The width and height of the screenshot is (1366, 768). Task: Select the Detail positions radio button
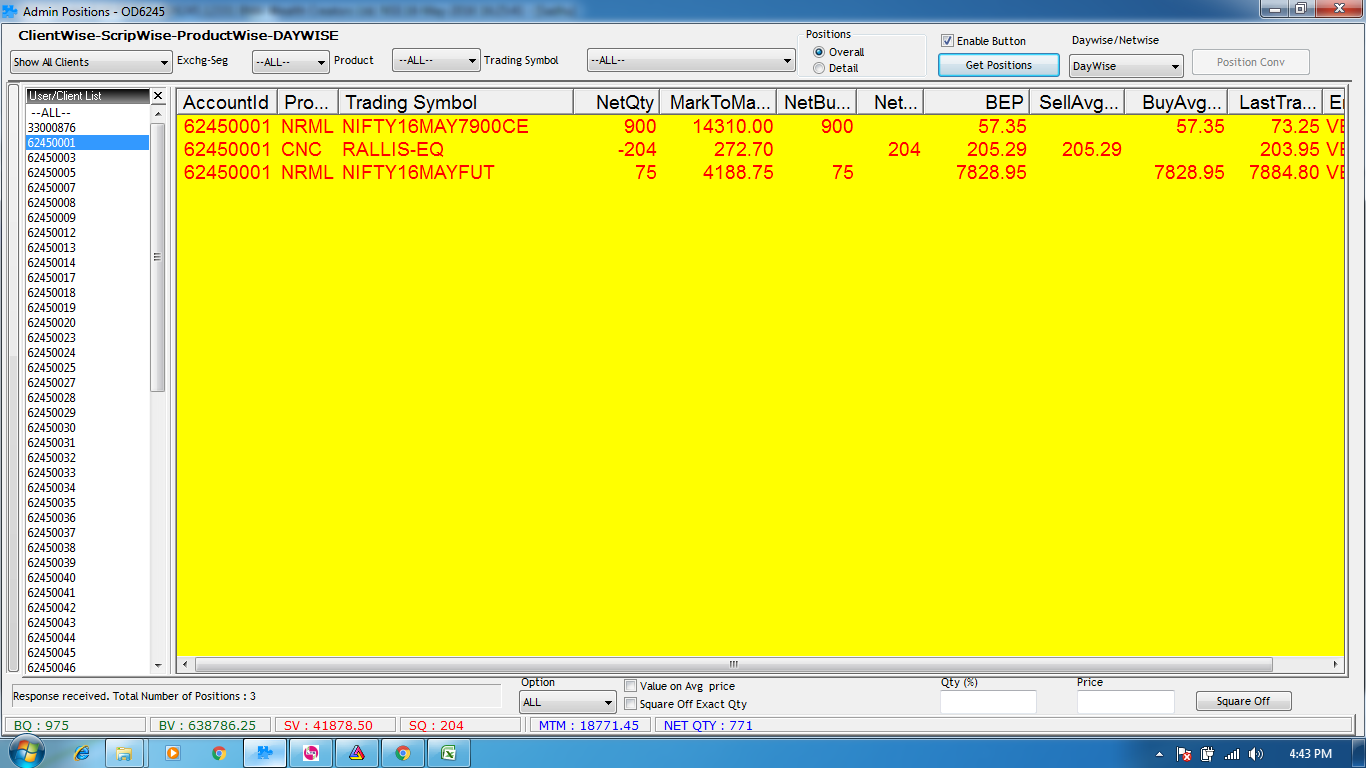point(819,68)
